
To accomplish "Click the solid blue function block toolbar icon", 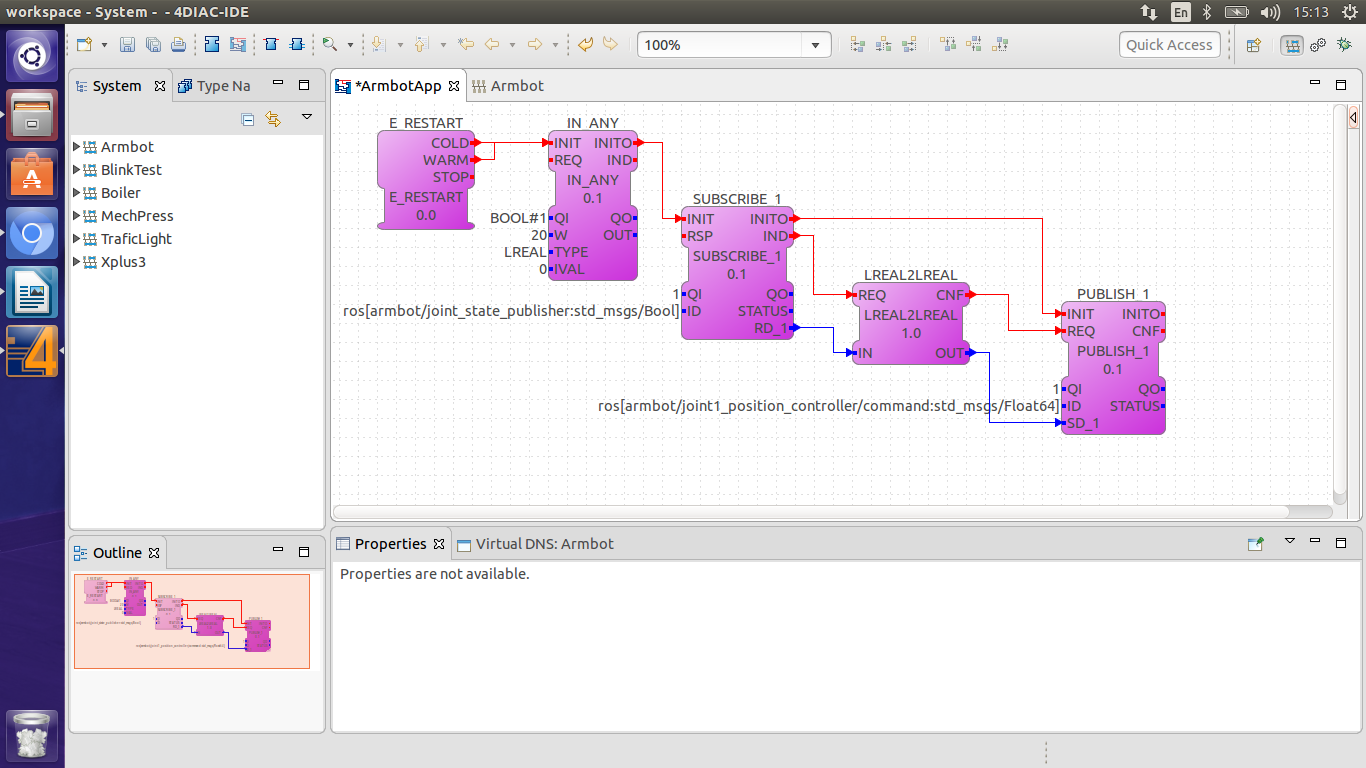I will tap(212, 45).
